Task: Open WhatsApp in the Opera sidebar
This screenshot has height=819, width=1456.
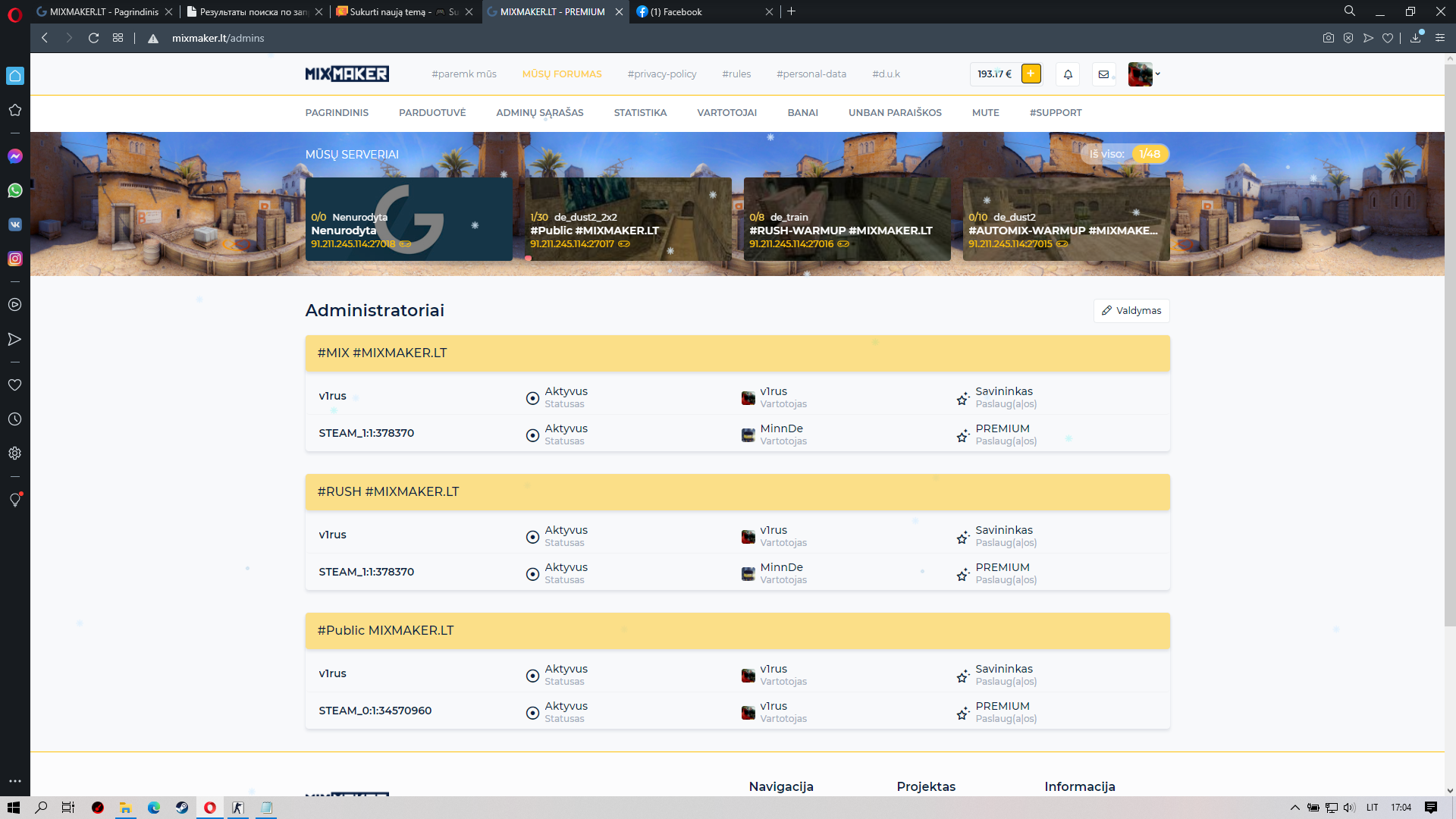Action: pos(15,190)
